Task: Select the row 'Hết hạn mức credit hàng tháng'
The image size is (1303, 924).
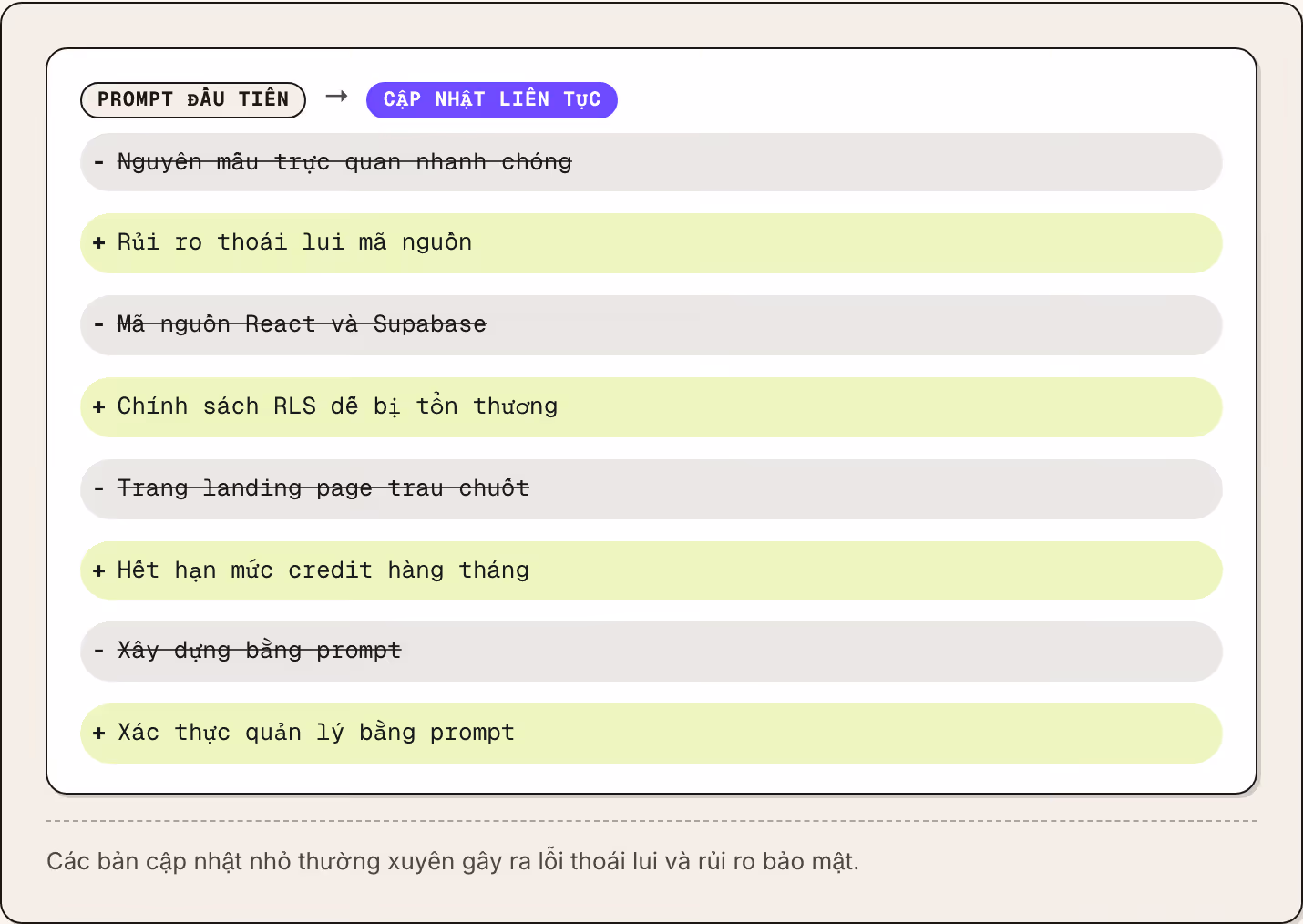Action: coord(651,570)
